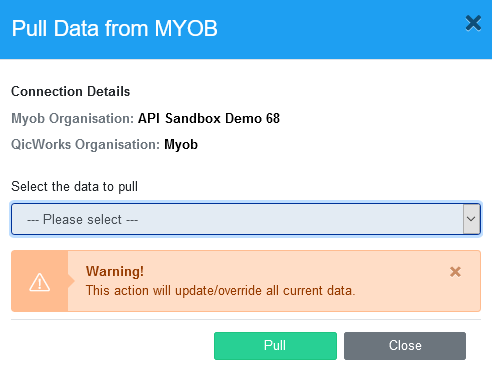Image resolution: width=492 pixels, height=378 pixels.
Task: Expand the dropdown arrow on the data selector
Action: 471,219
